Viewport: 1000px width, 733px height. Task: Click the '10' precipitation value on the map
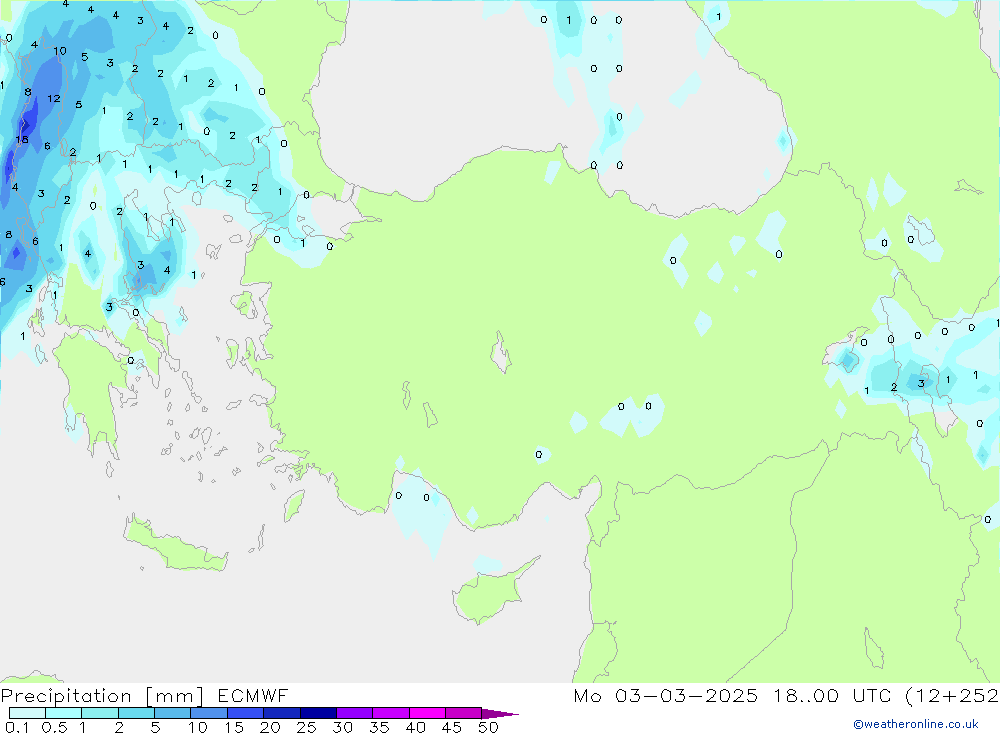tap(59, 51)
